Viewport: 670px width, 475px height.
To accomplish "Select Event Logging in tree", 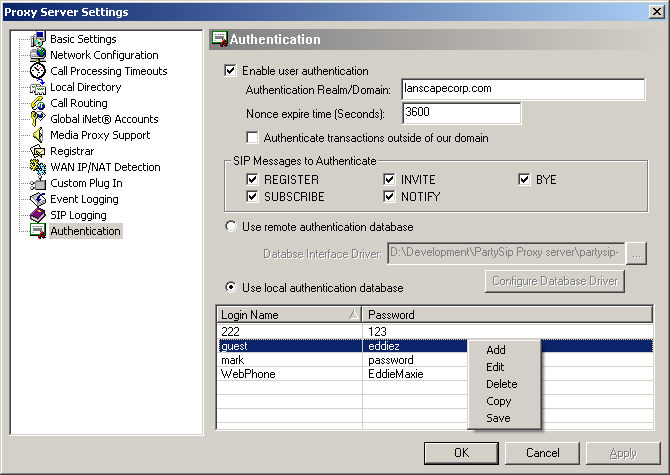I will pyautogui.click(x=84, y=199).
